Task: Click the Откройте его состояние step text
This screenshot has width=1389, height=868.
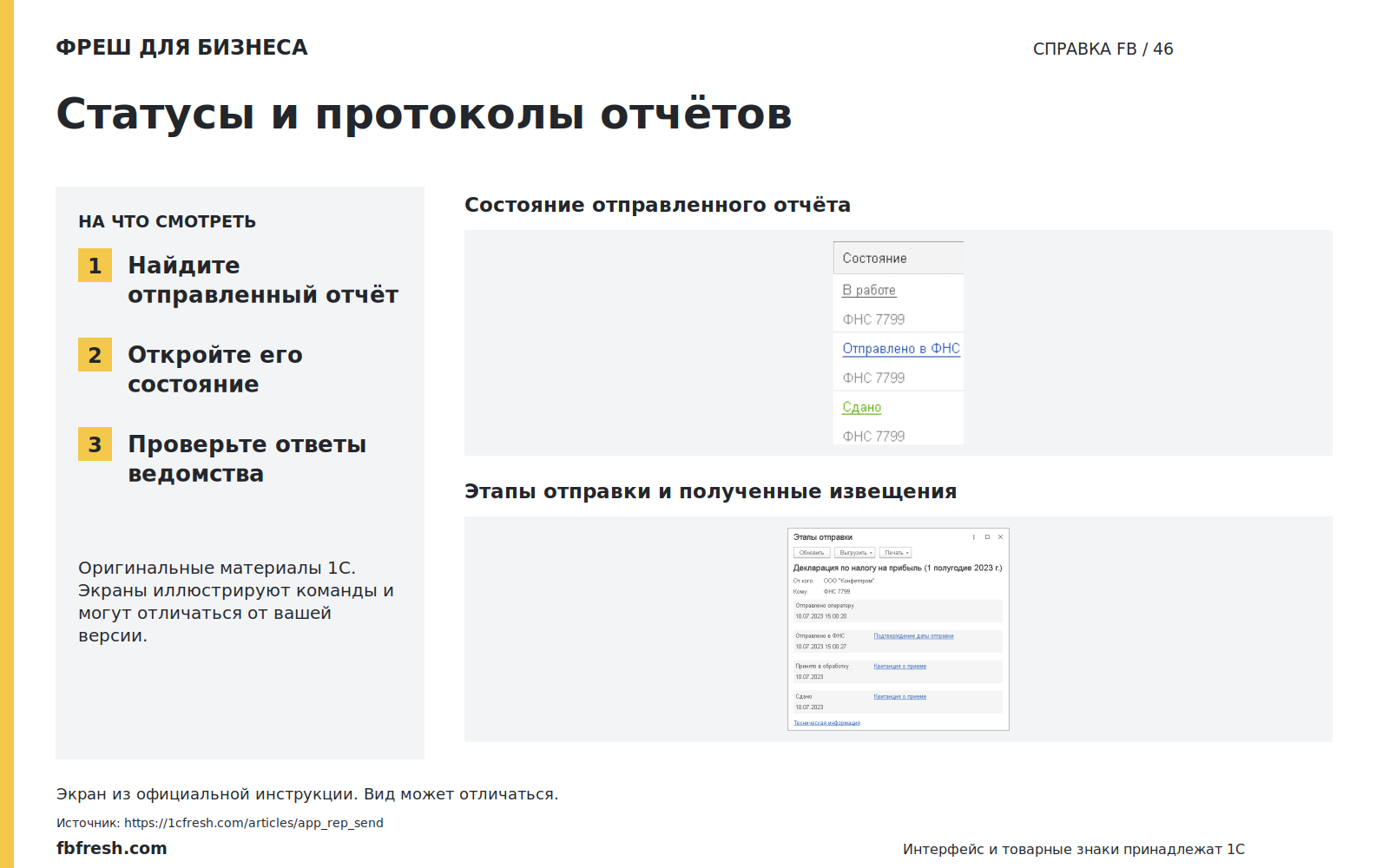Action: (215, 369)
